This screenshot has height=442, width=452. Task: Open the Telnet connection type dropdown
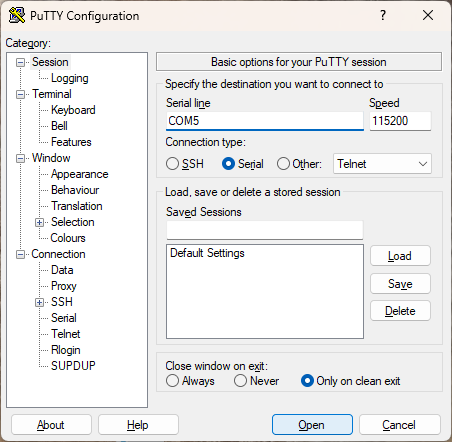382,164
